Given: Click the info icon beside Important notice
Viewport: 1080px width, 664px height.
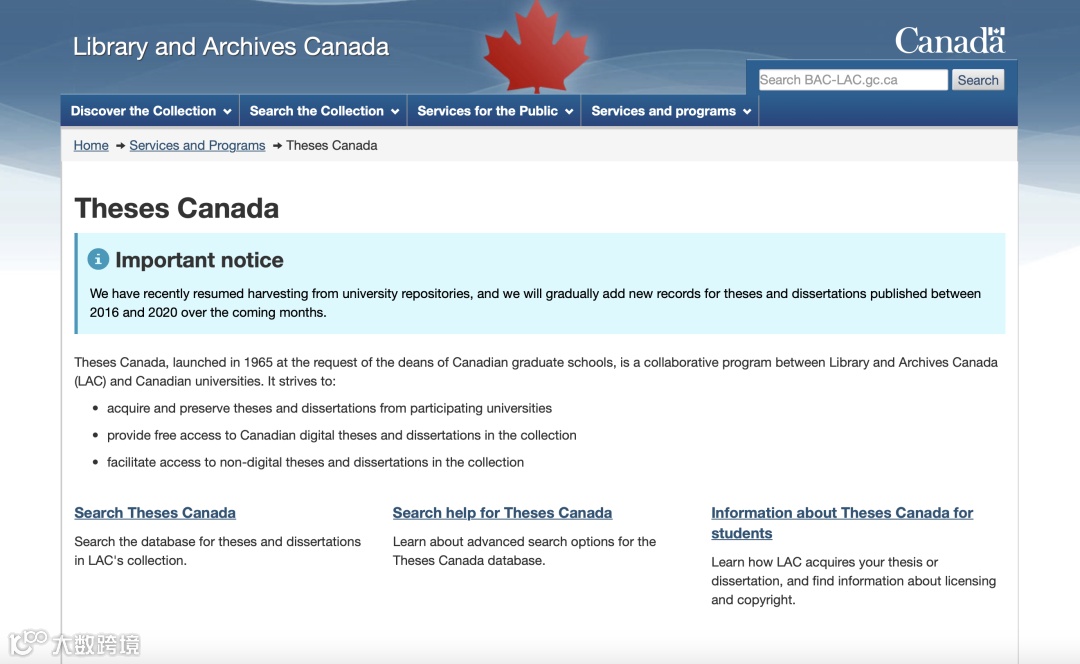Looking at the screenshot, I should click(x=98, y=259).
